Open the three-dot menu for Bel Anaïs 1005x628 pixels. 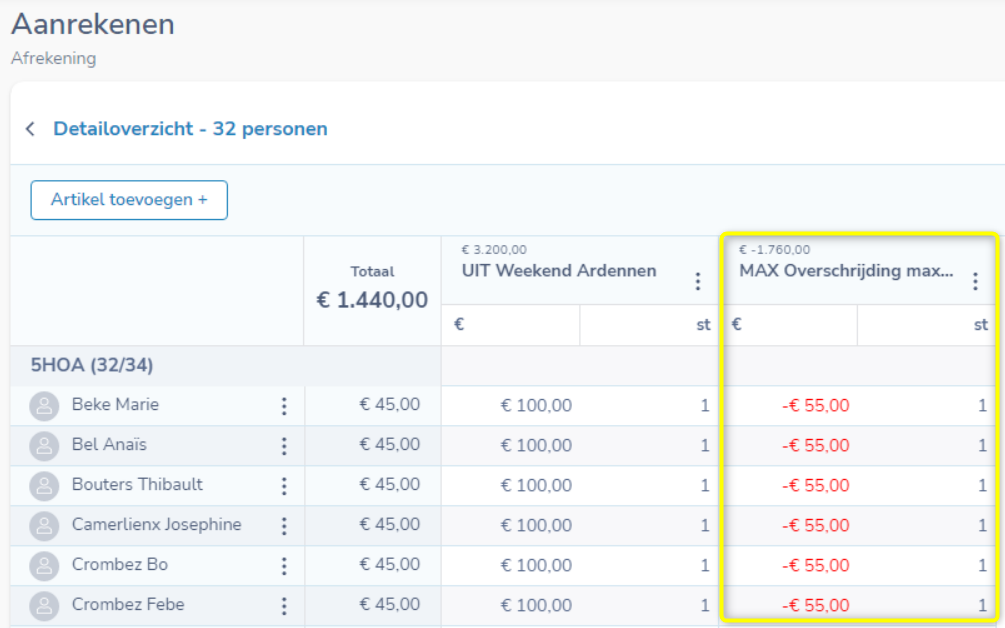tap(284, 446)
